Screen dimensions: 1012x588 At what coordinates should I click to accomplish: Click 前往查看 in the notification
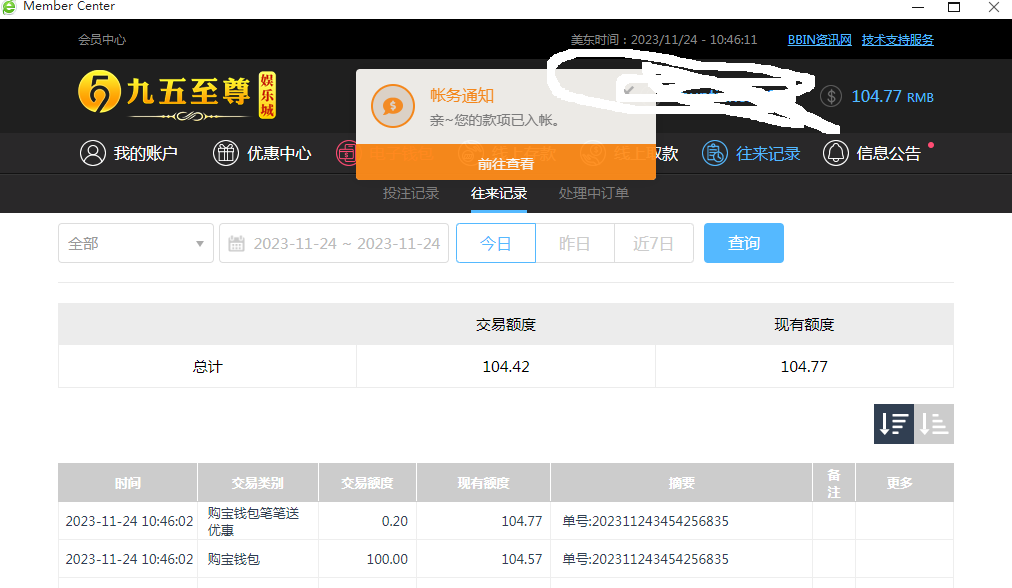(505, 164)
